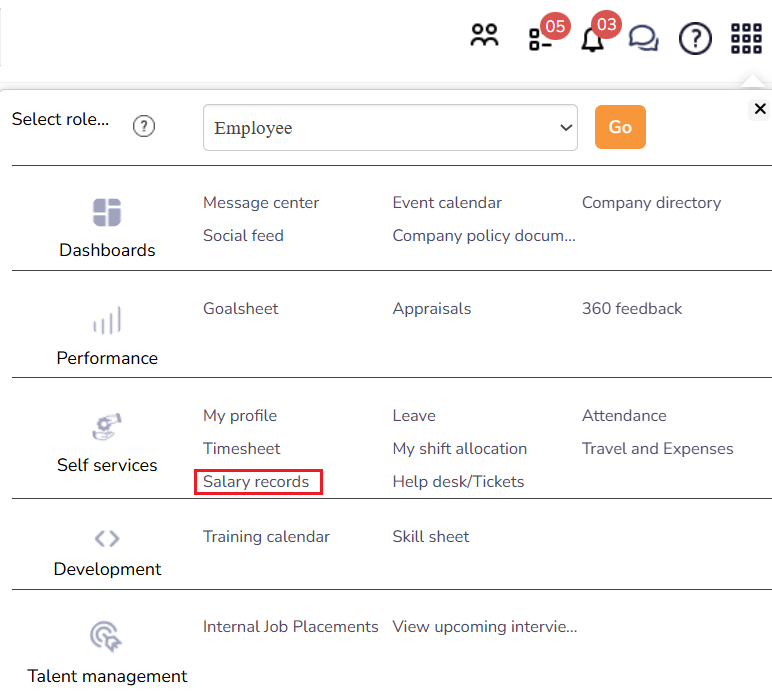Expand the Employee role dropdown
Screen dimensions: 772x696
coord(390,128)
